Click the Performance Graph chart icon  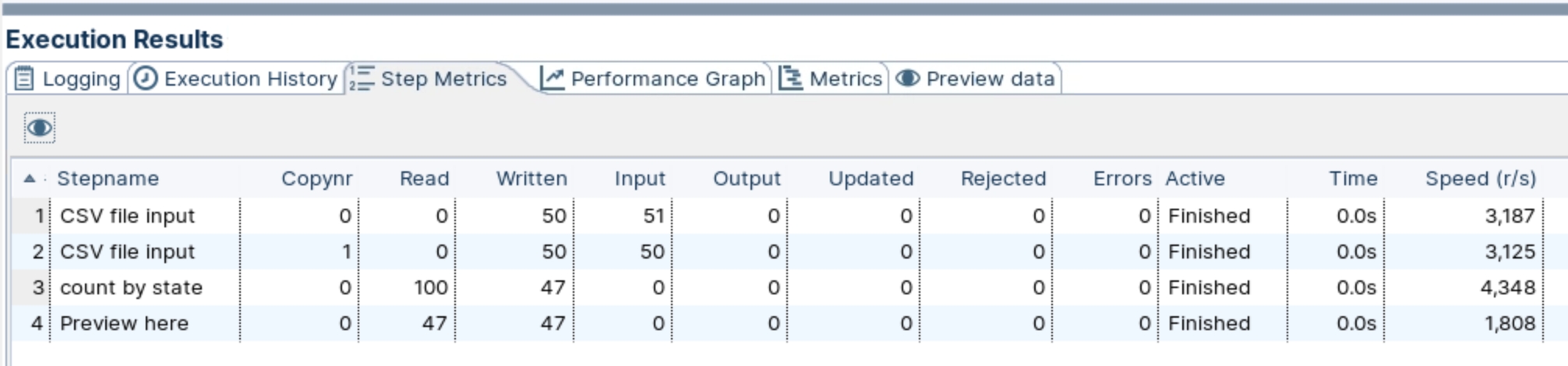coord(552,79)
